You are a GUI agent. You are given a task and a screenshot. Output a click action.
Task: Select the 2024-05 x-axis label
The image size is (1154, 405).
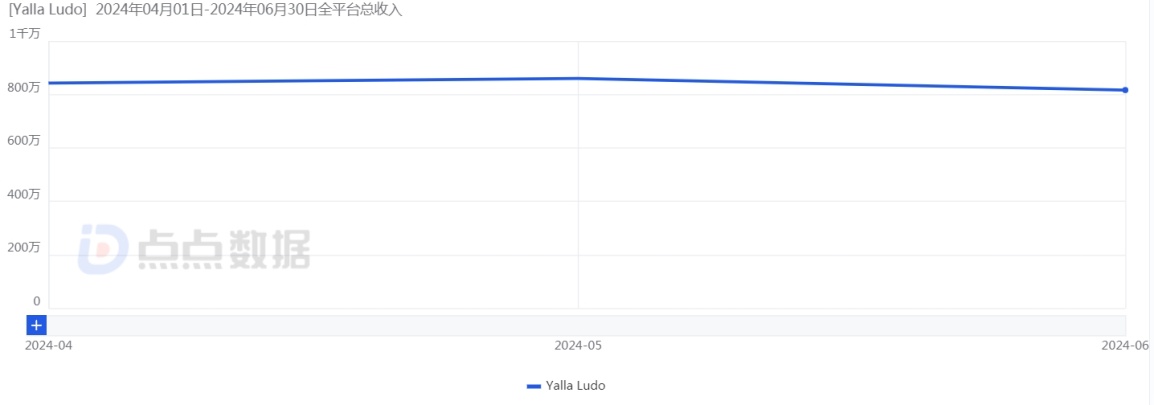point(578,345)
